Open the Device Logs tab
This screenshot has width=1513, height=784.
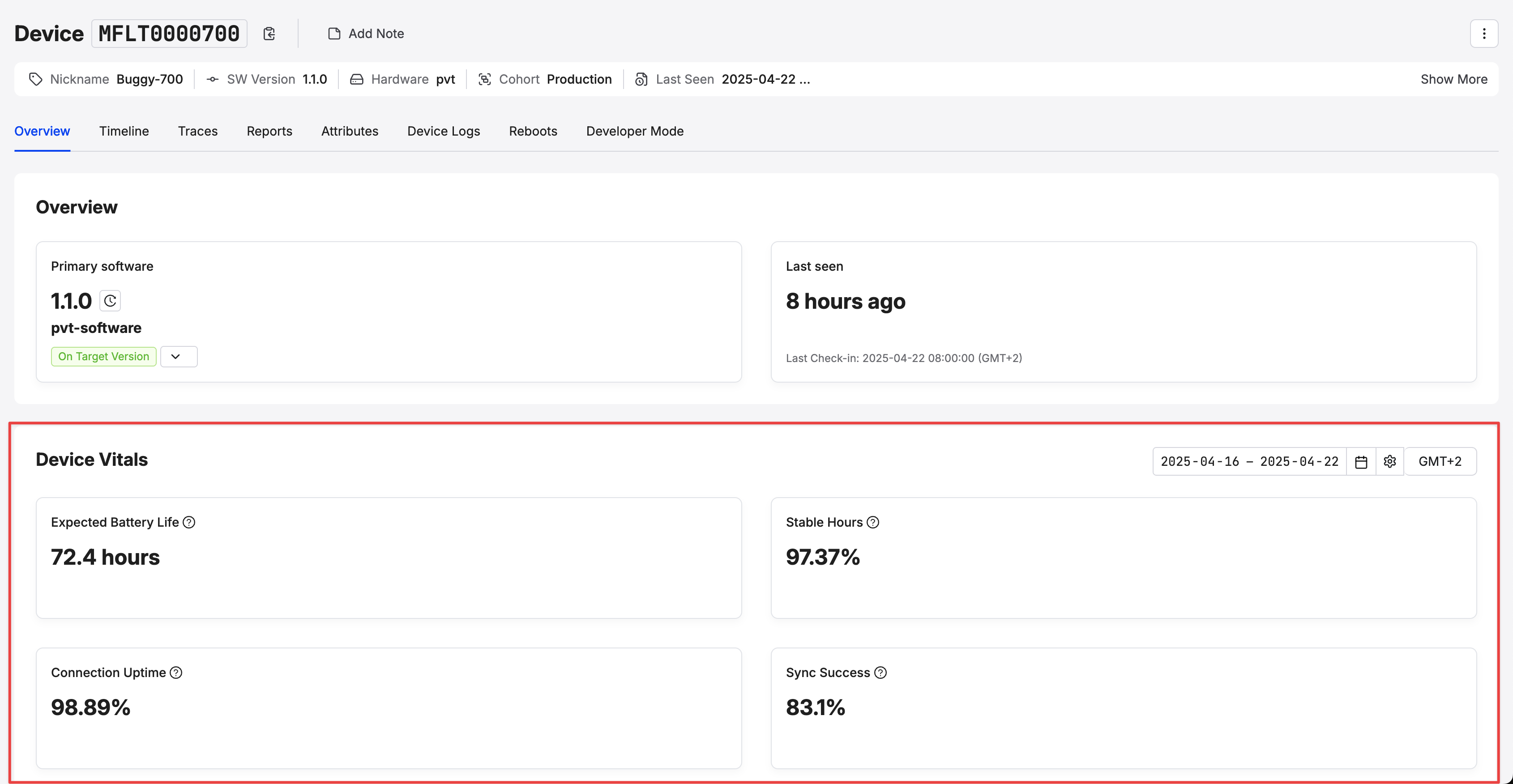coord(444,131)
